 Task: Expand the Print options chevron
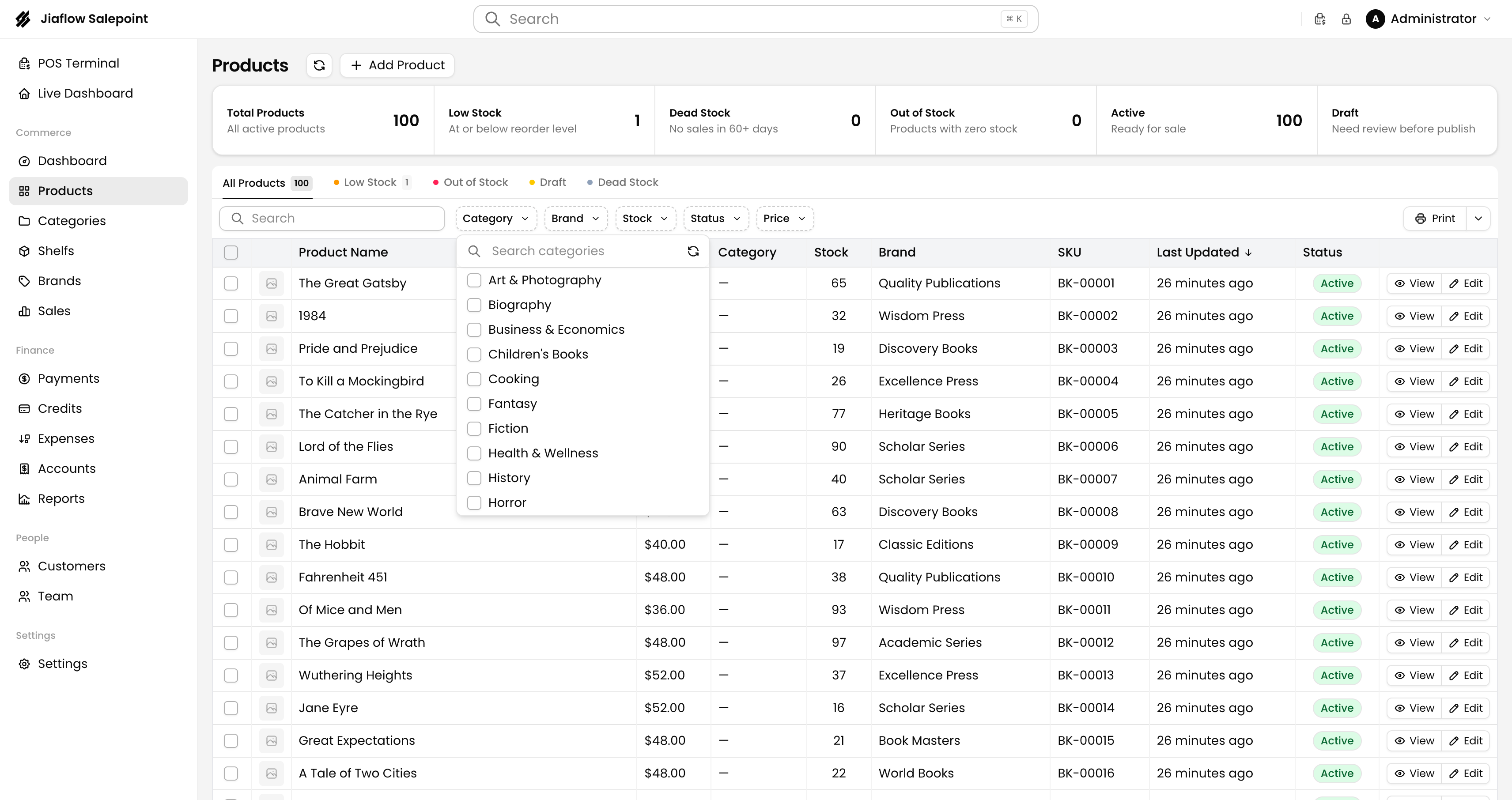click(1478, 219)
